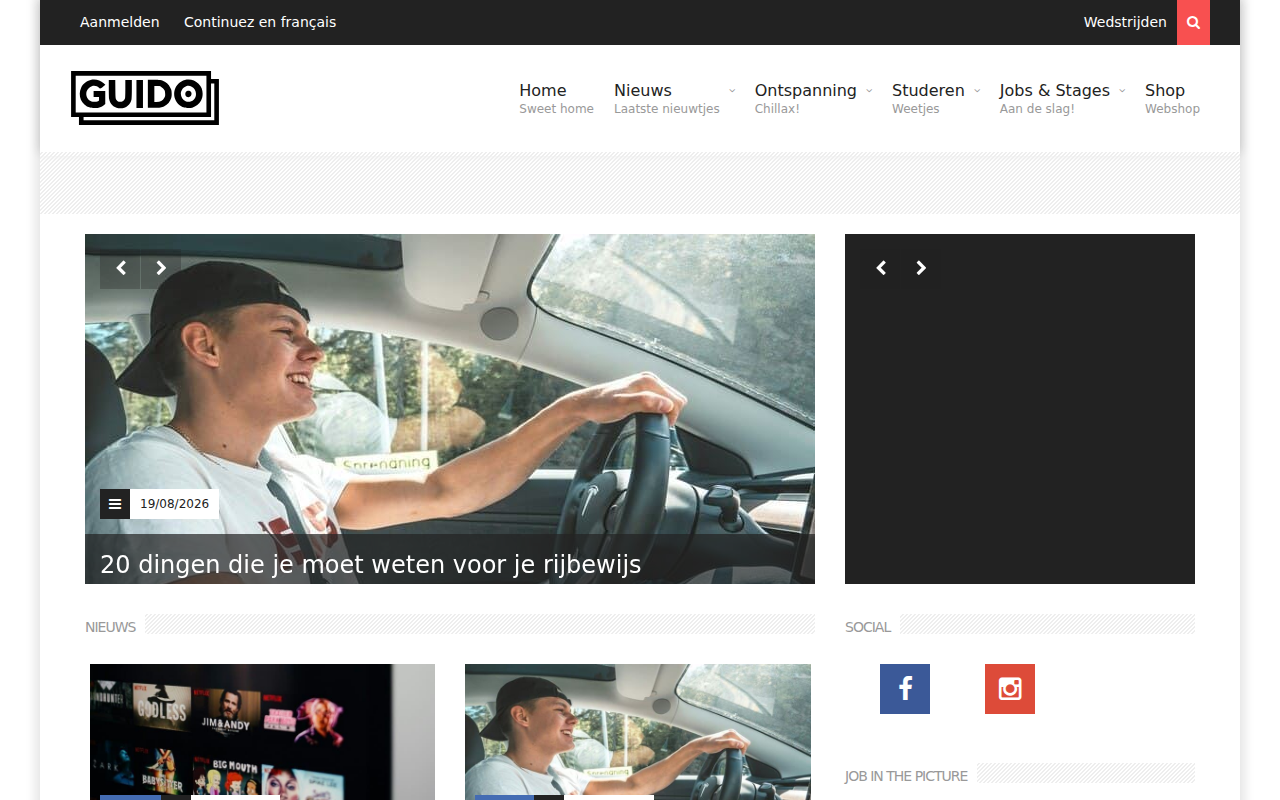Show next item in dark sidebar slider

coord(921,268)
